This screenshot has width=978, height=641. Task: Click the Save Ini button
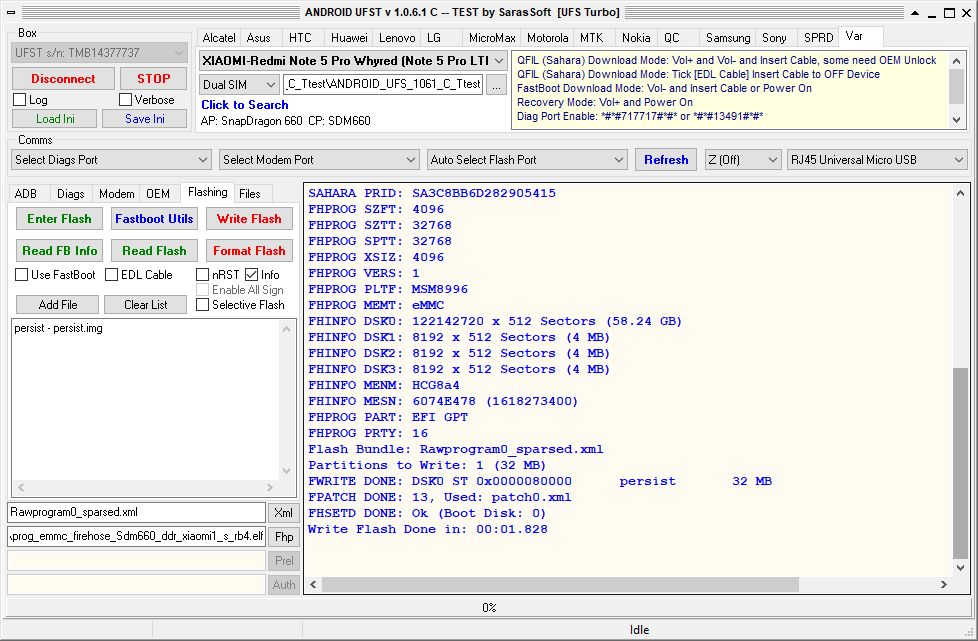coord(145,119)
